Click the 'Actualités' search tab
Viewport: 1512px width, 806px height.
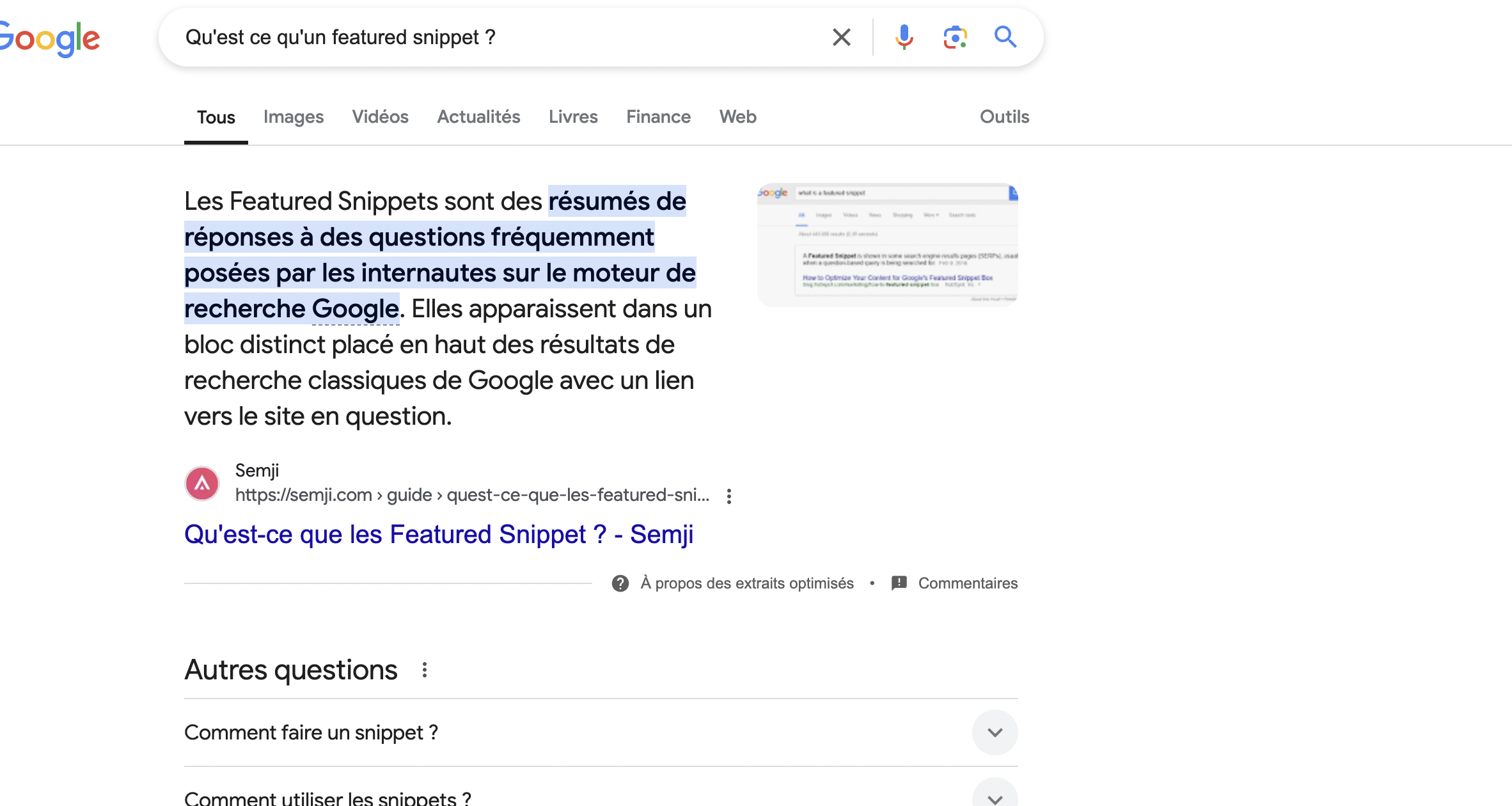(479, 117)
